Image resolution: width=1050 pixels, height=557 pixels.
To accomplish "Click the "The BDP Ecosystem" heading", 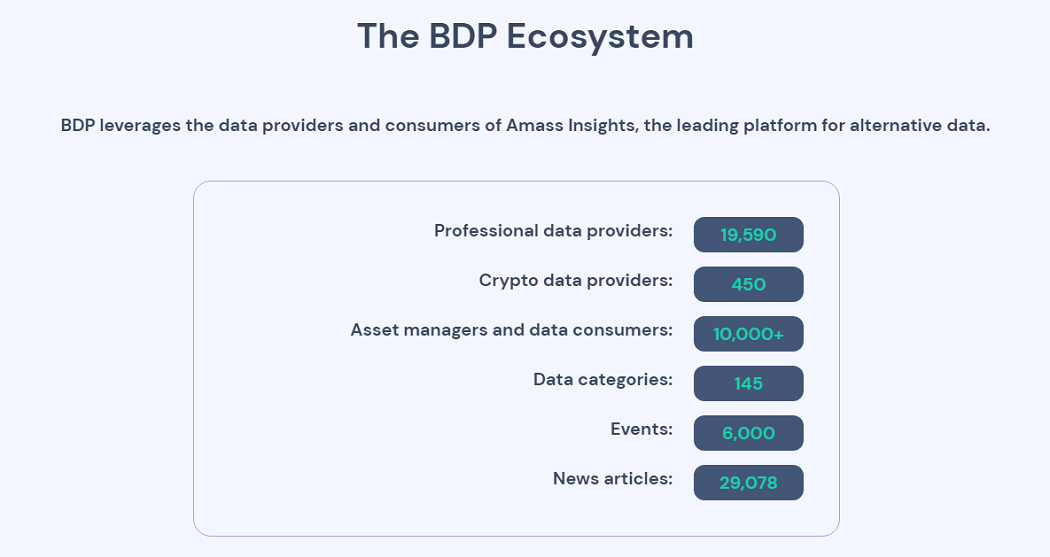I will (x=525, y=36).
